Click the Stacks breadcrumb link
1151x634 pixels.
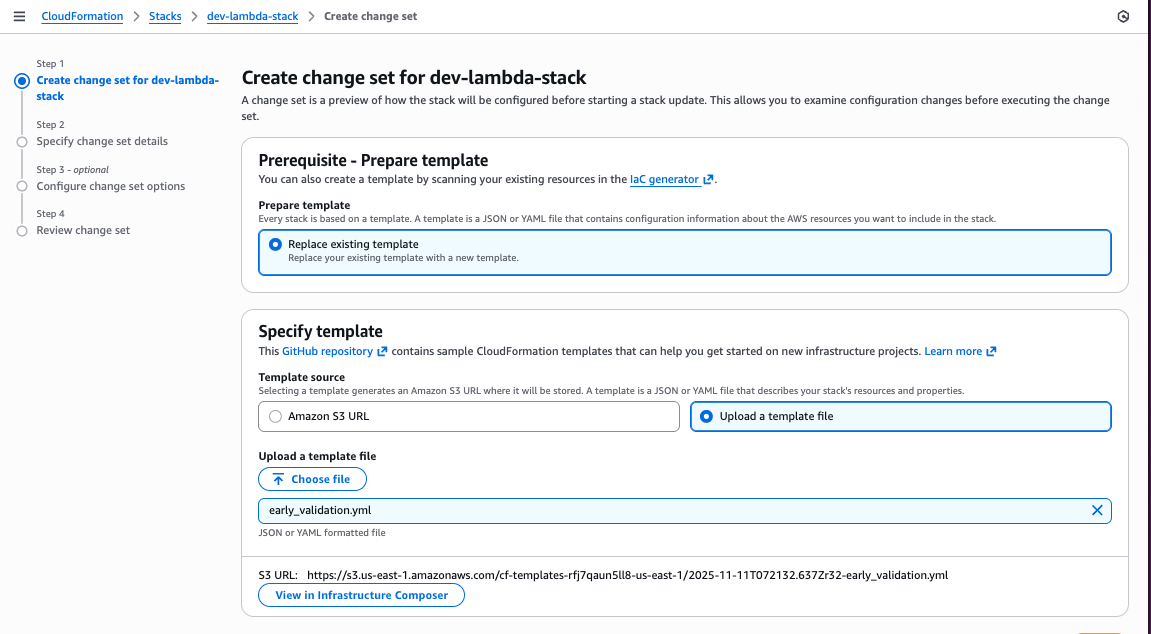tap(164, 16)
